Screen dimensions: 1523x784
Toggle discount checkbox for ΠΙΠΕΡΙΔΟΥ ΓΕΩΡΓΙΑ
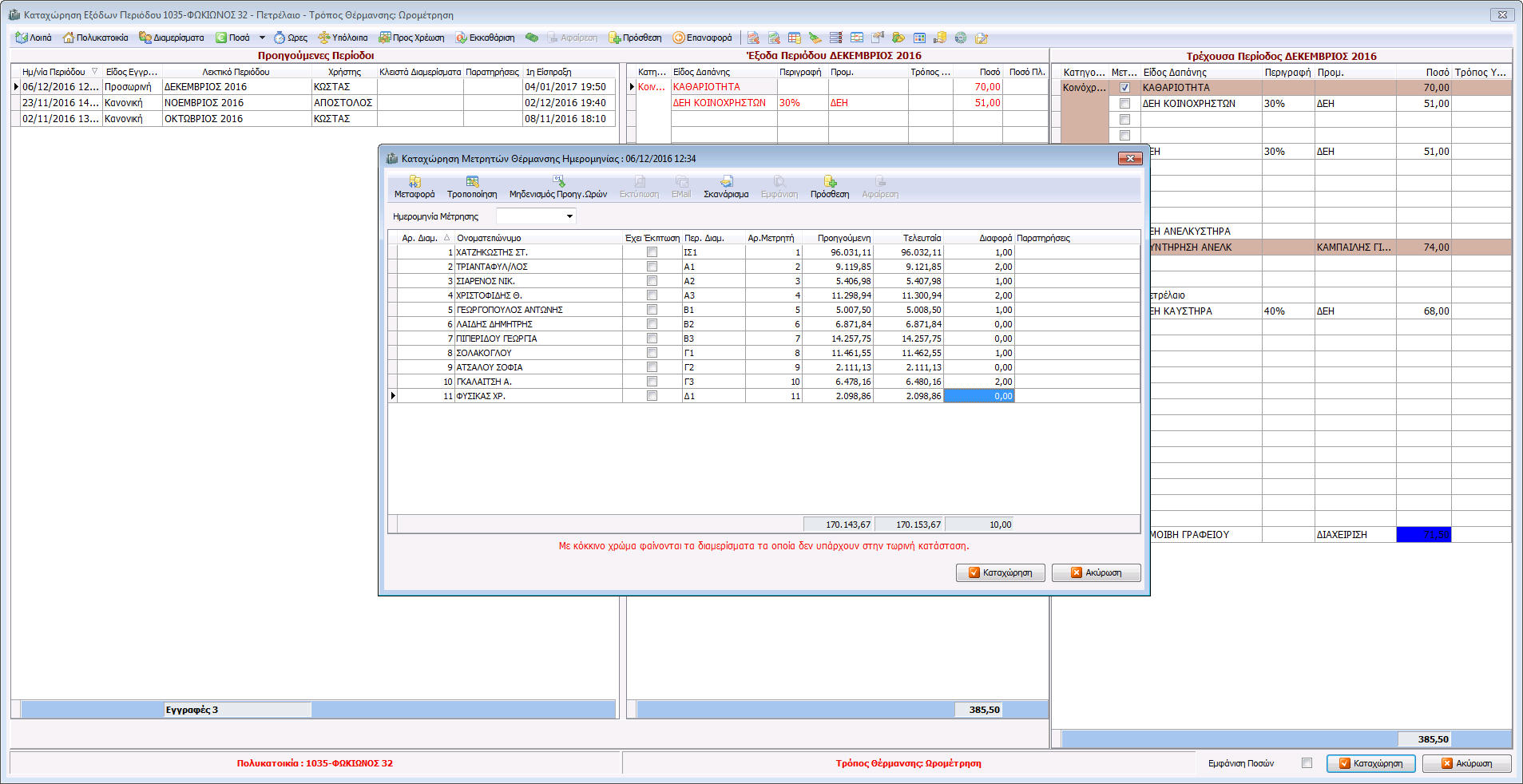[x=652, y=339]
